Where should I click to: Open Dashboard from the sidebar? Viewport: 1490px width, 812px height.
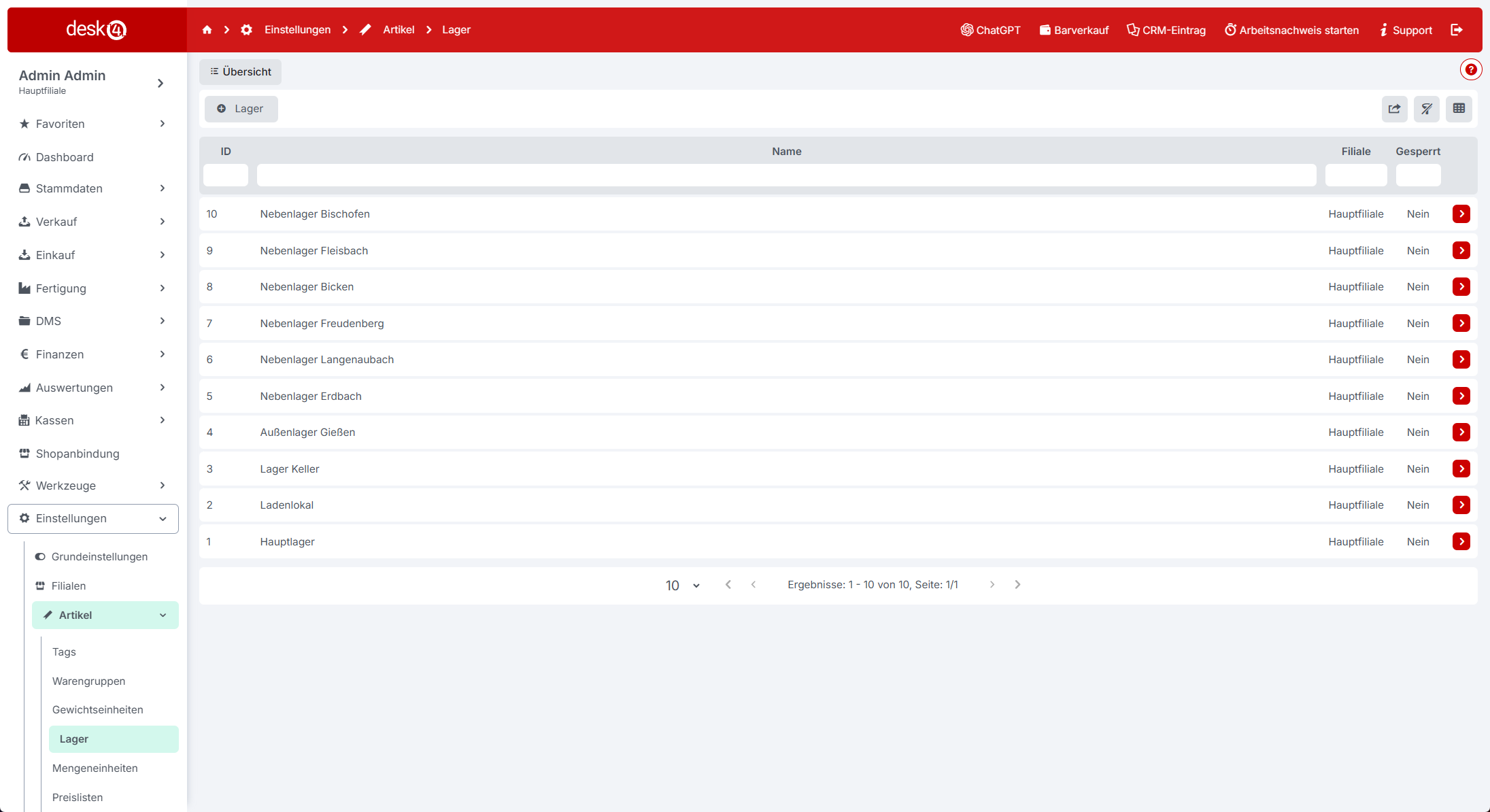coord(65,157)
